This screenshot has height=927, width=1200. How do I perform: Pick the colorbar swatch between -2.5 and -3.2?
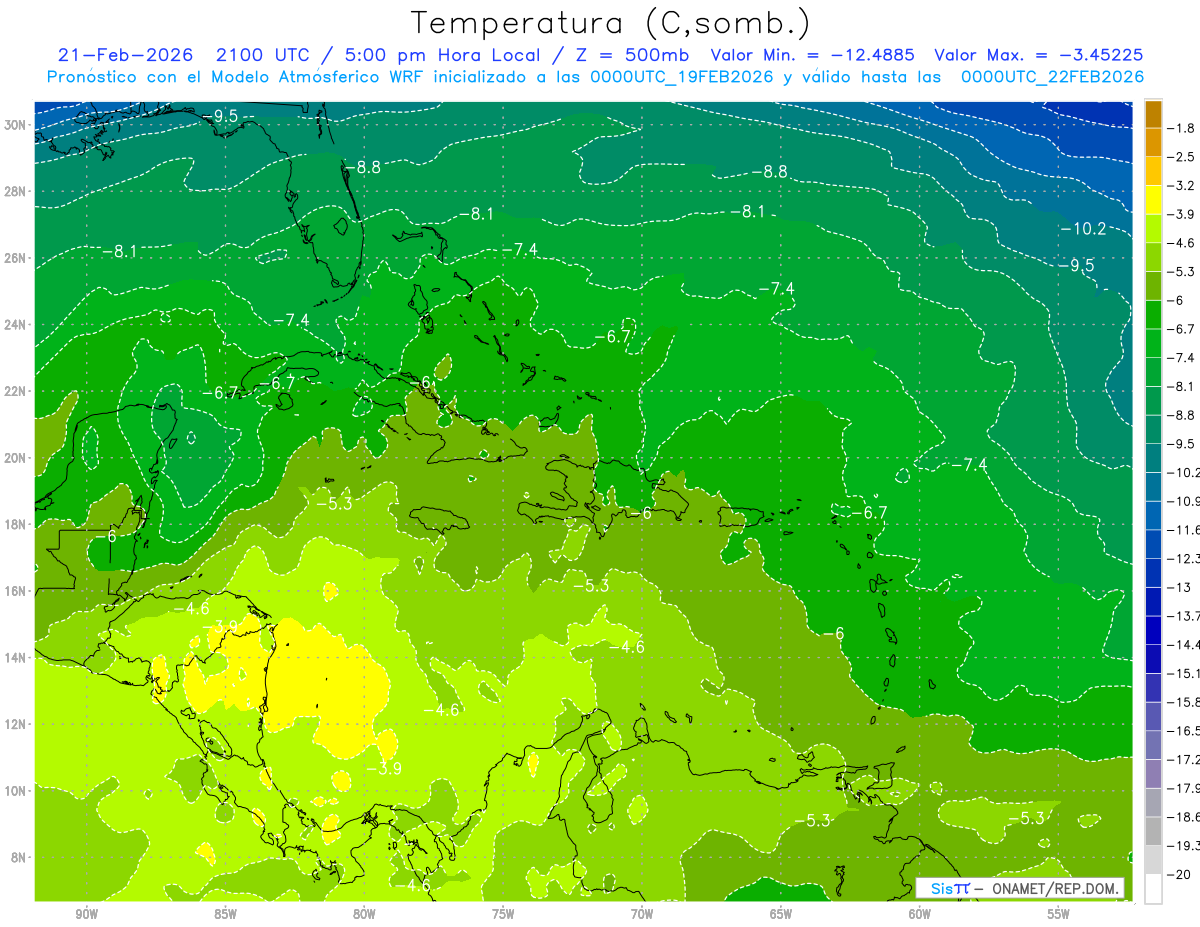point(1153,171)
